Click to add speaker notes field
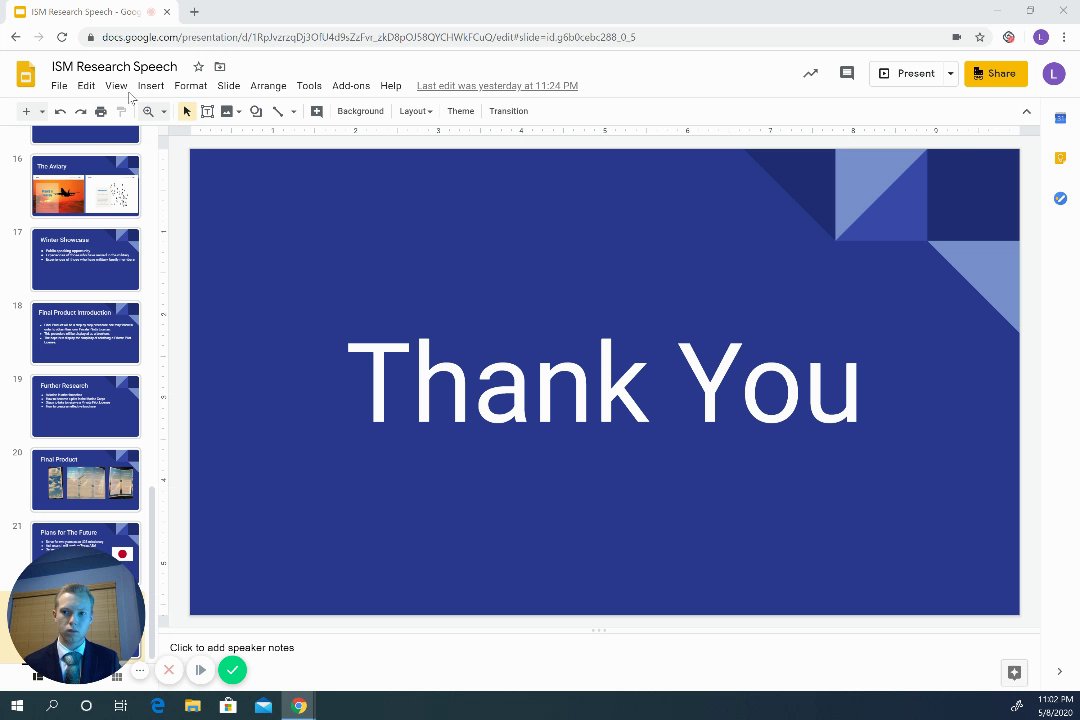This screenshot has width=1080, height=720. coord(231,648)
